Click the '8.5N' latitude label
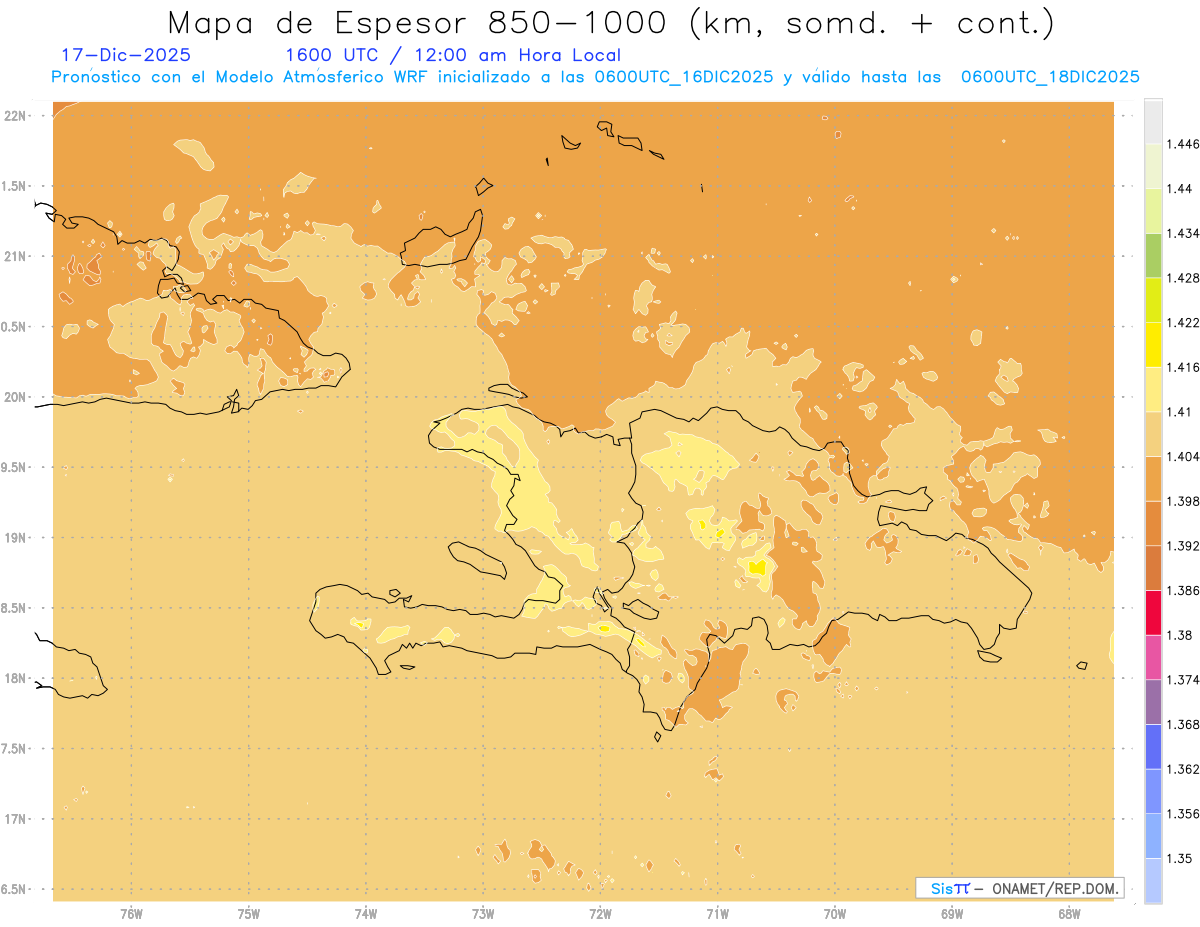1200x927 pixels. 15,608
